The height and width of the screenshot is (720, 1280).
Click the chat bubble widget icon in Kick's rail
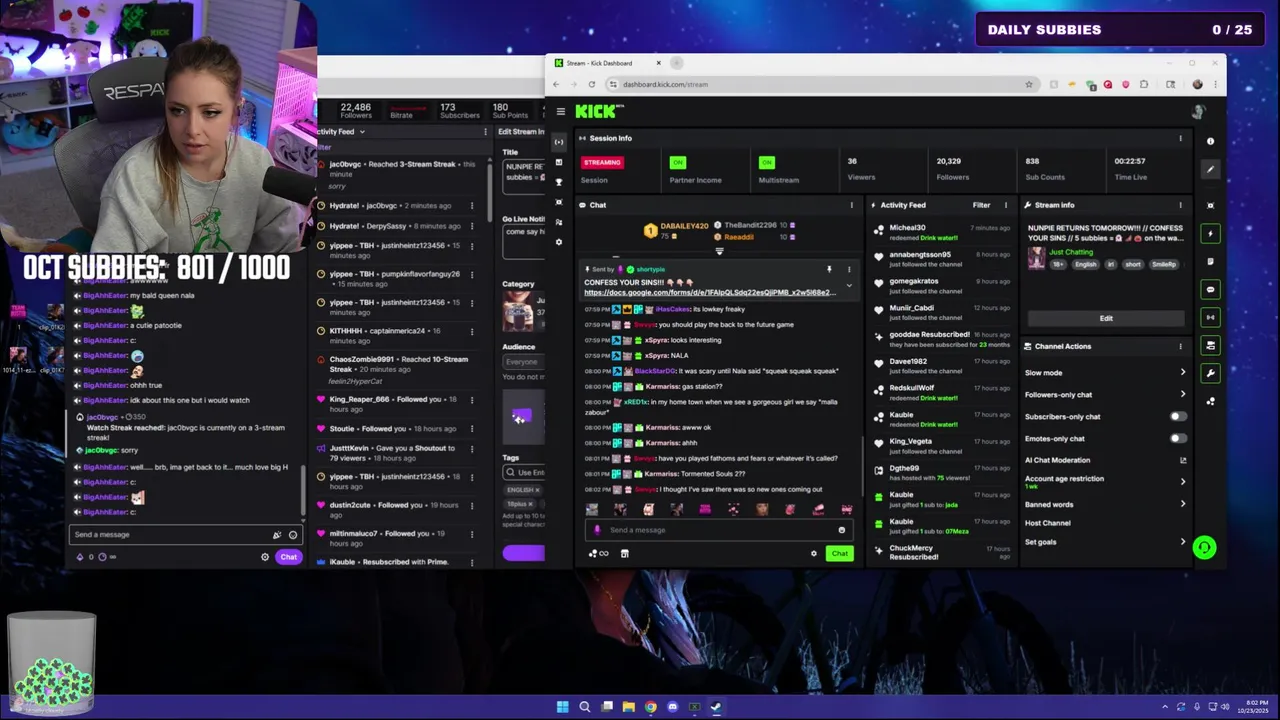[1210, 290]
